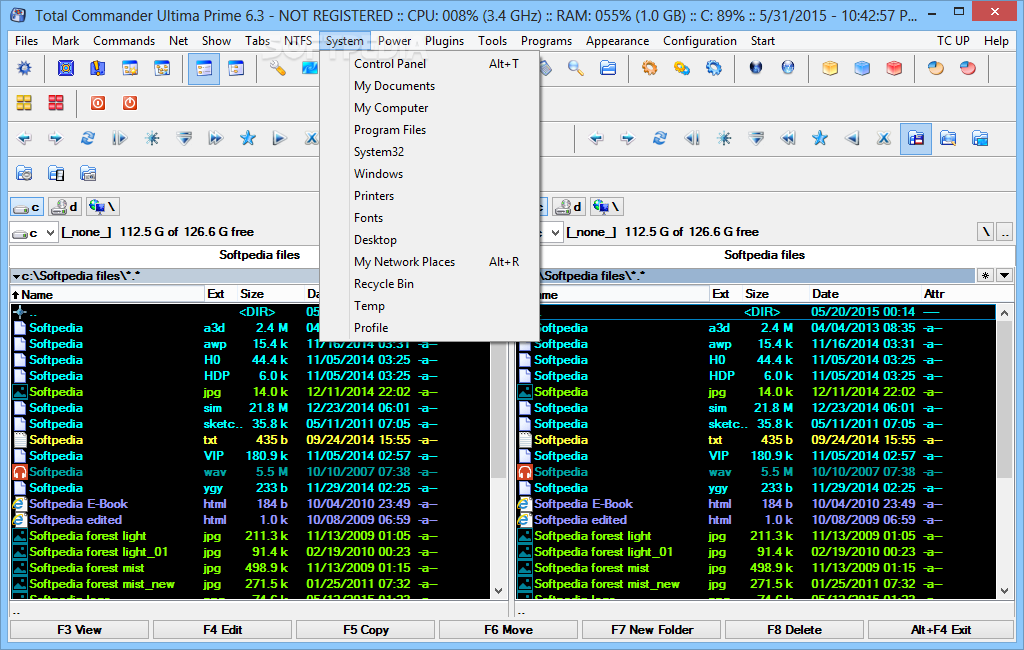Choose Fonts from System menu
Image resolution: width=1024 pixels, height=650 pixels.
(x=430, y=218)
